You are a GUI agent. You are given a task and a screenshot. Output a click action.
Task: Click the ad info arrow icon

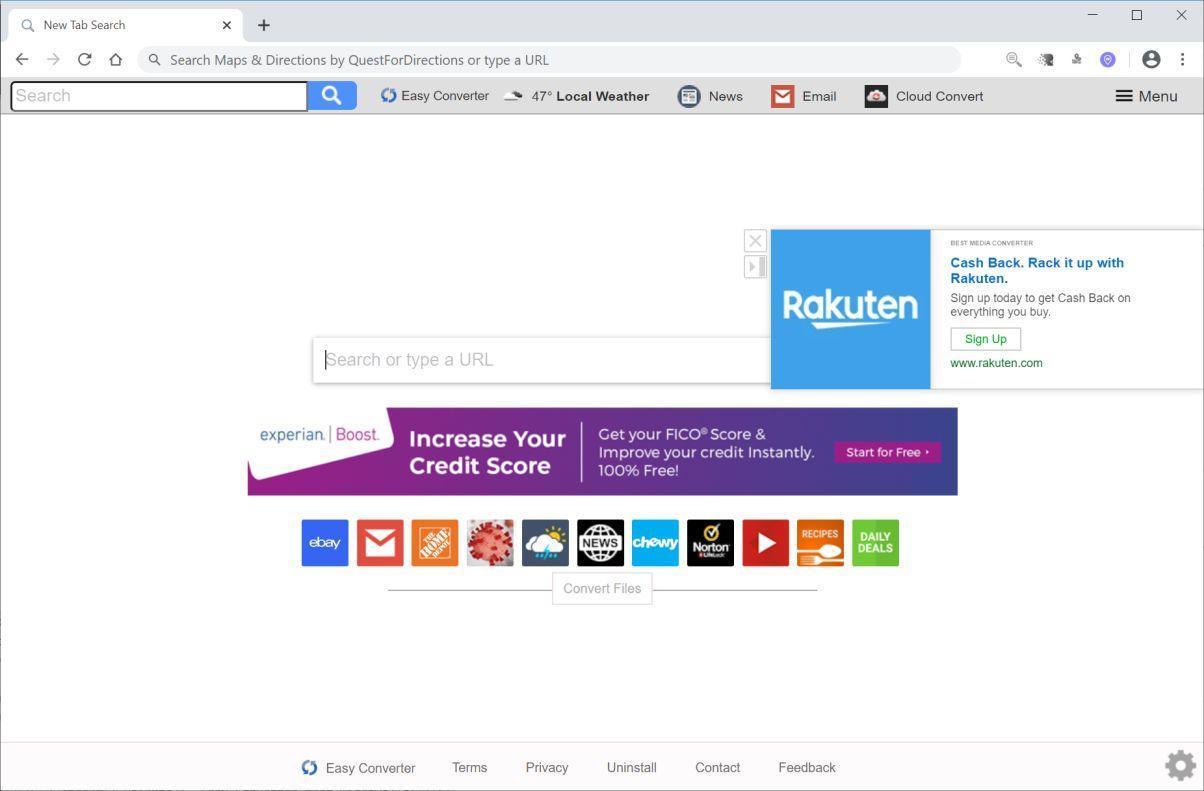tap(755, 267)
